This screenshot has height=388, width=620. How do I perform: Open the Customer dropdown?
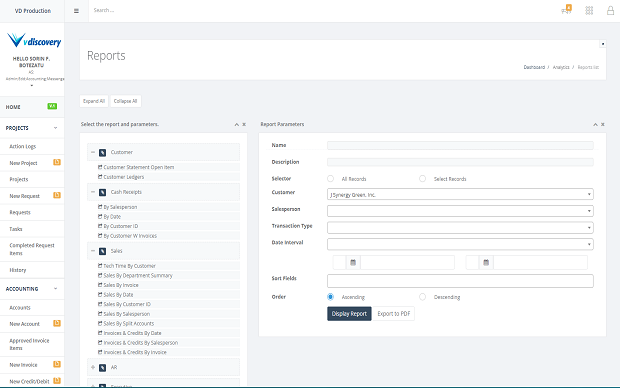click(x=460, y=195)
